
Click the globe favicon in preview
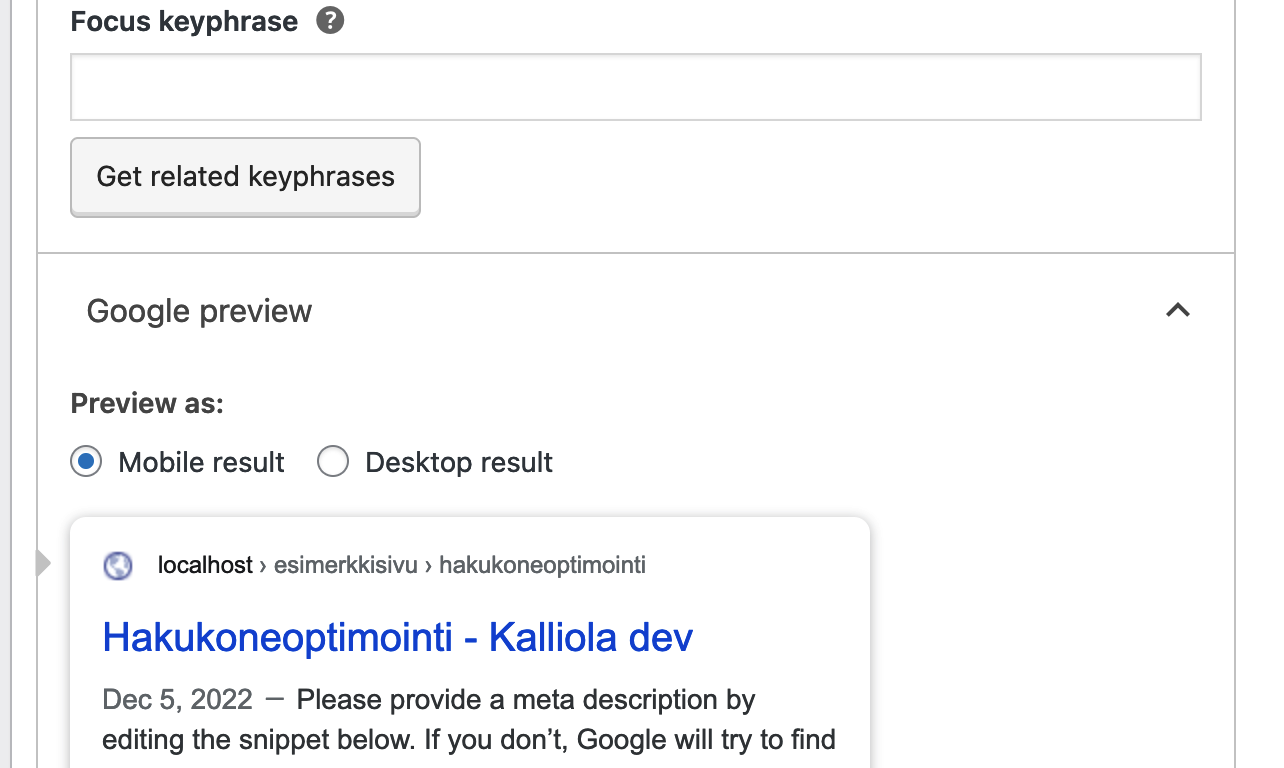click(x=118, y=566)
